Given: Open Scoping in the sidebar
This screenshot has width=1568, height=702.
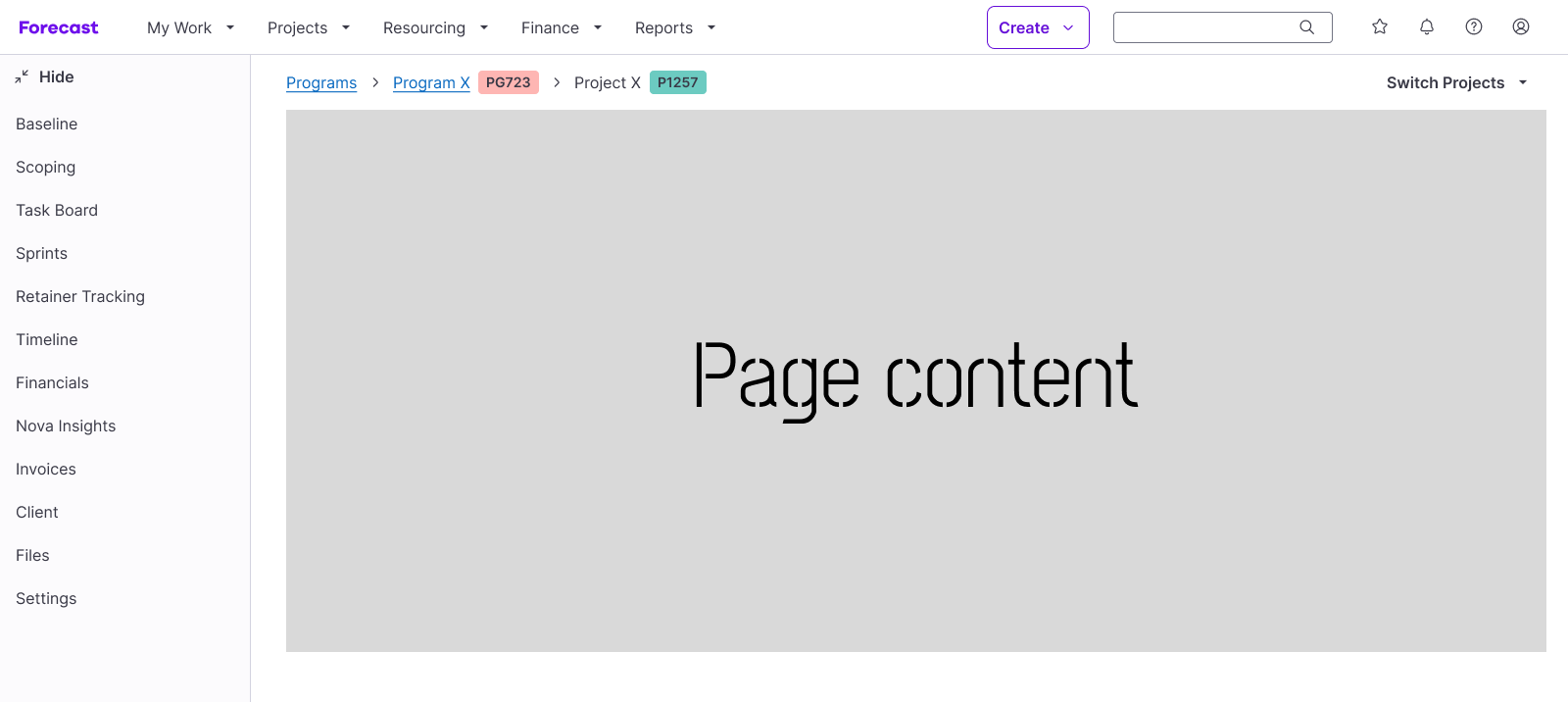Looking at the screenshot, I should (x=45, y=167).
